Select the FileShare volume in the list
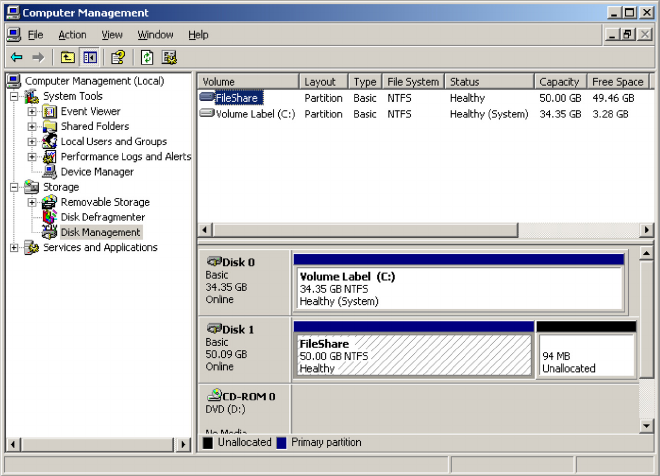This screenshot has width=660, height=476. (238, 98)
